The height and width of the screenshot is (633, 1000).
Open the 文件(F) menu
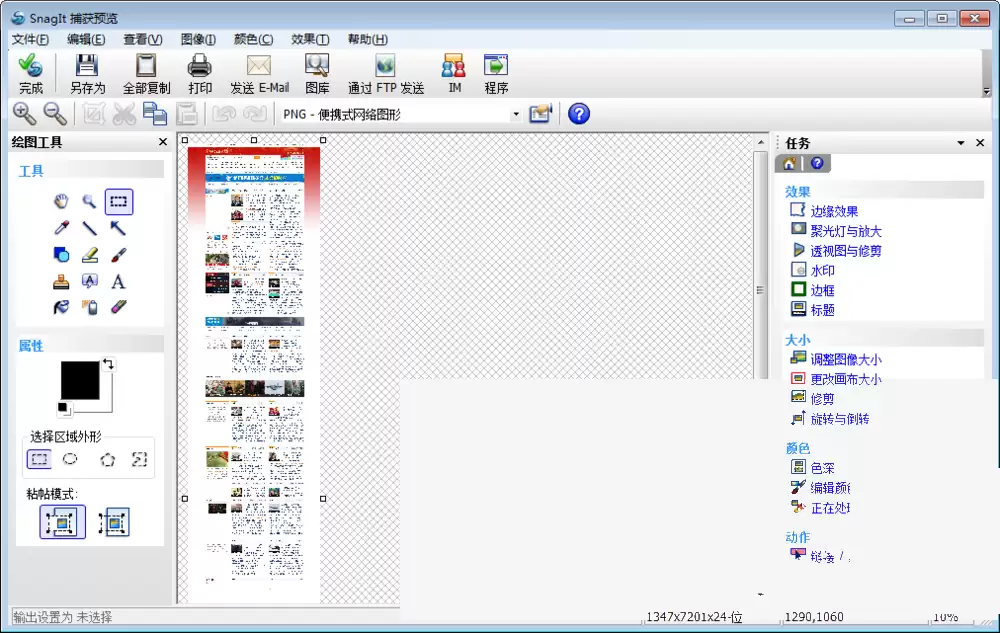(x=30, y=40)
